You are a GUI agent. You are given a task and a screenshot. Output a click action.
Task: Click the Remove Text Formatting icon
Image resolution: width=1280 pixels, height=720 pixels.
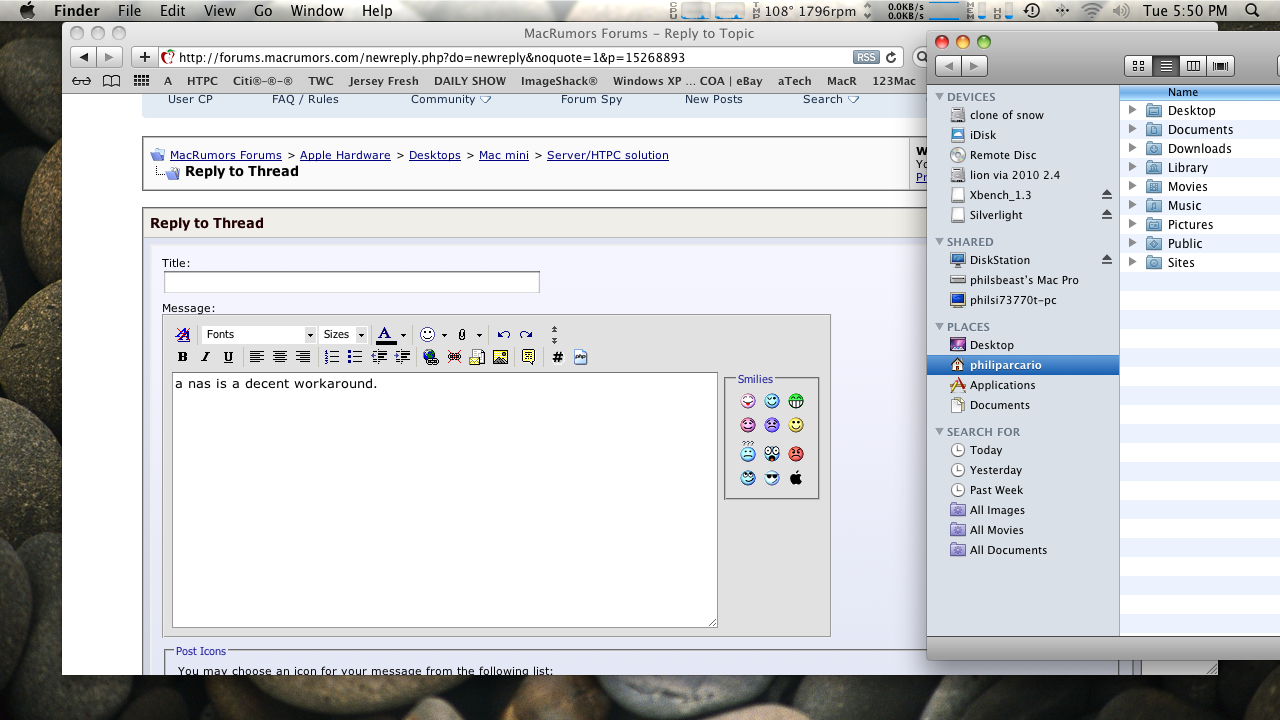coord(183,335)
